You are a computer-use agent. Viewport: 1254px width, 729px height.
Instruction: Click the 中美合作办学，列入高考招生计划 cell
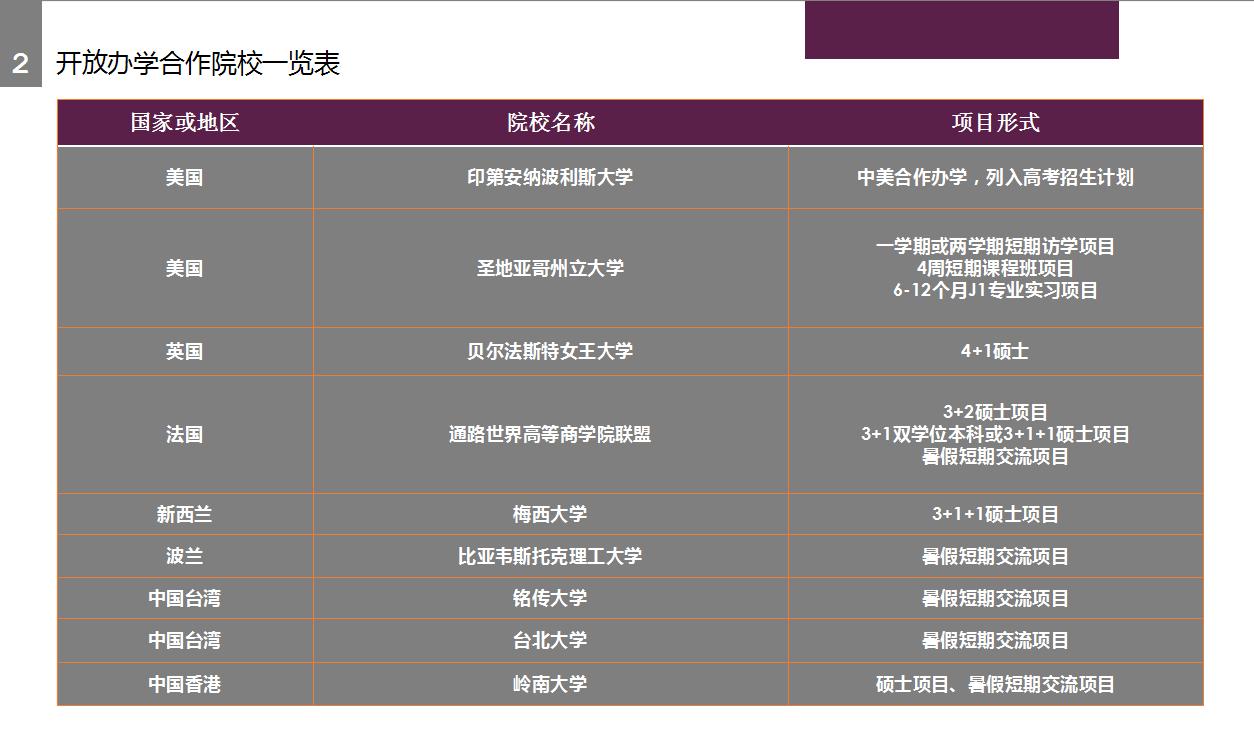point(995,178)
